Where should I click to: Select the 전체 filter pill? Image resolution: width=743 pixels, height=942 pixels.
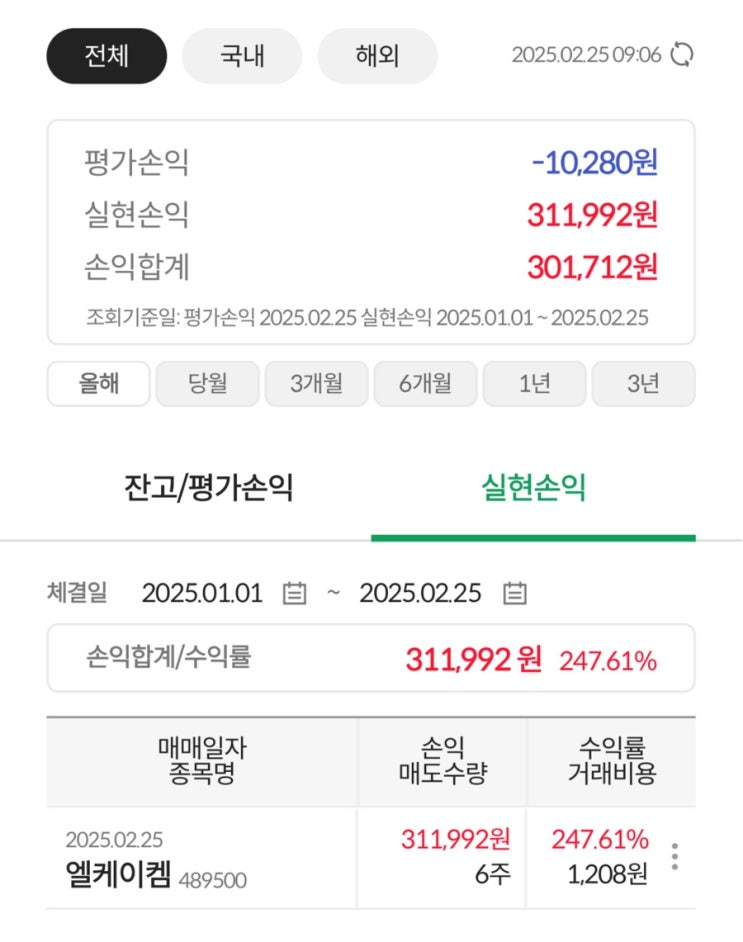(106, 55)
